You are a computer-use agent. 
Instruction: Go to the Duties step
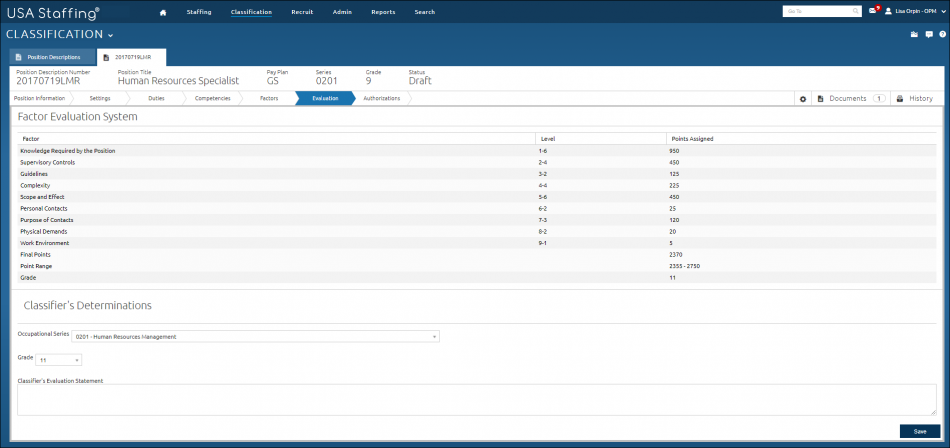coord(156,98)
